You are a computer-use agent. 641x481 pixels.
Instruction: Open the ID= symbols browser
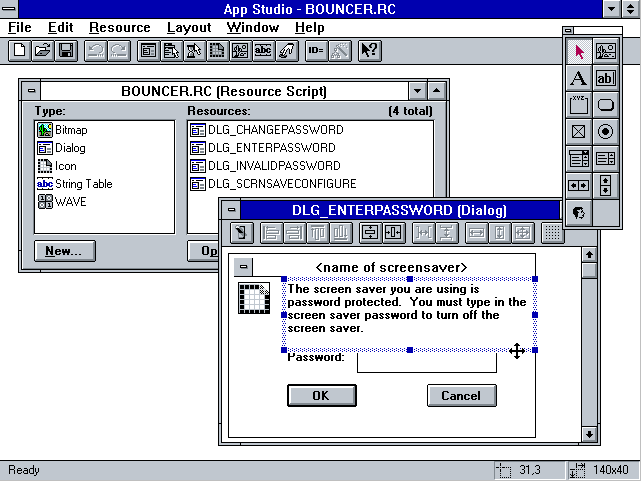coord(316,51)
